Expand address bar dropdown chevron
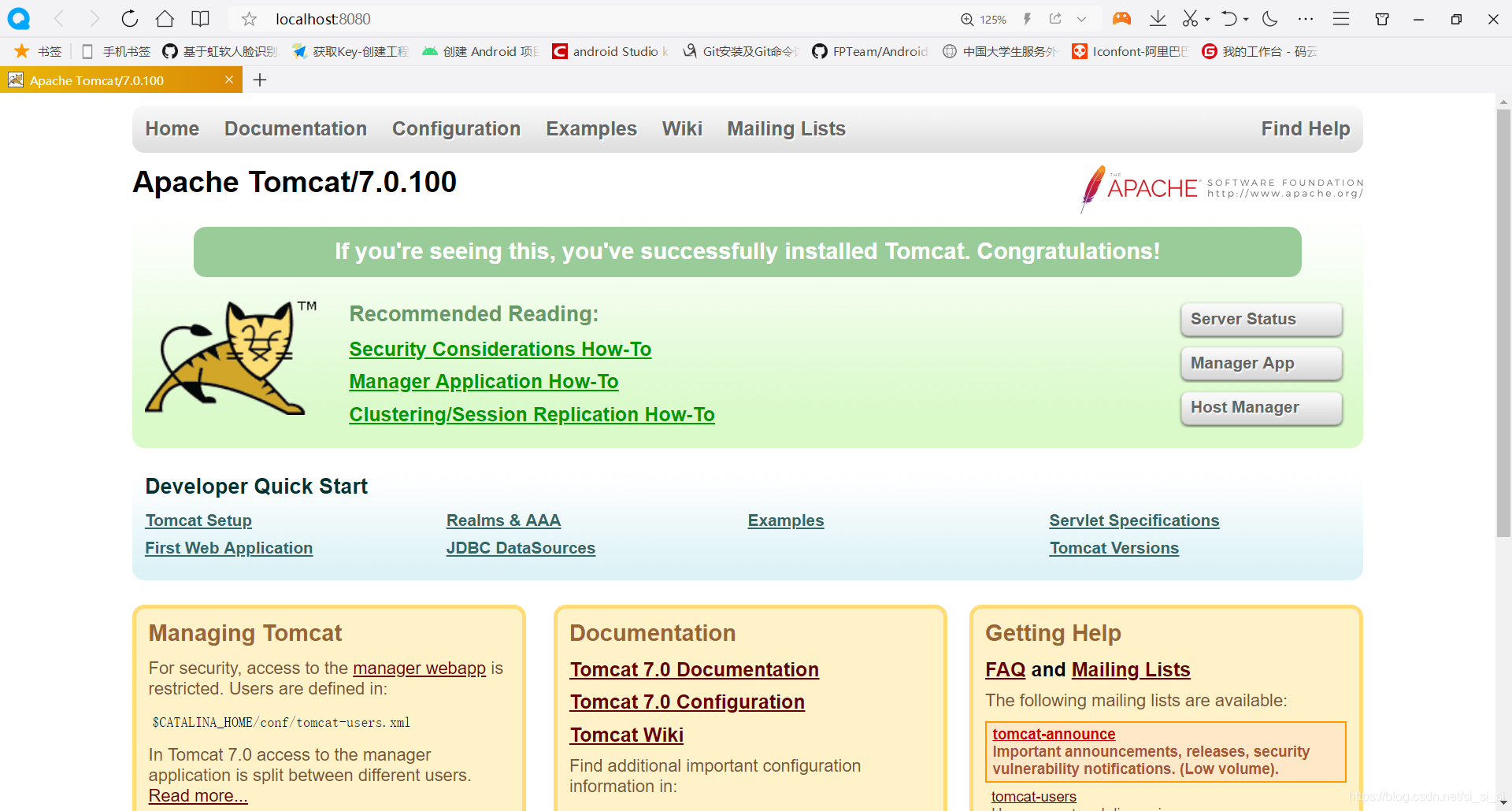This screenshot has width=1512, height=811. [x=1081, y=20]
